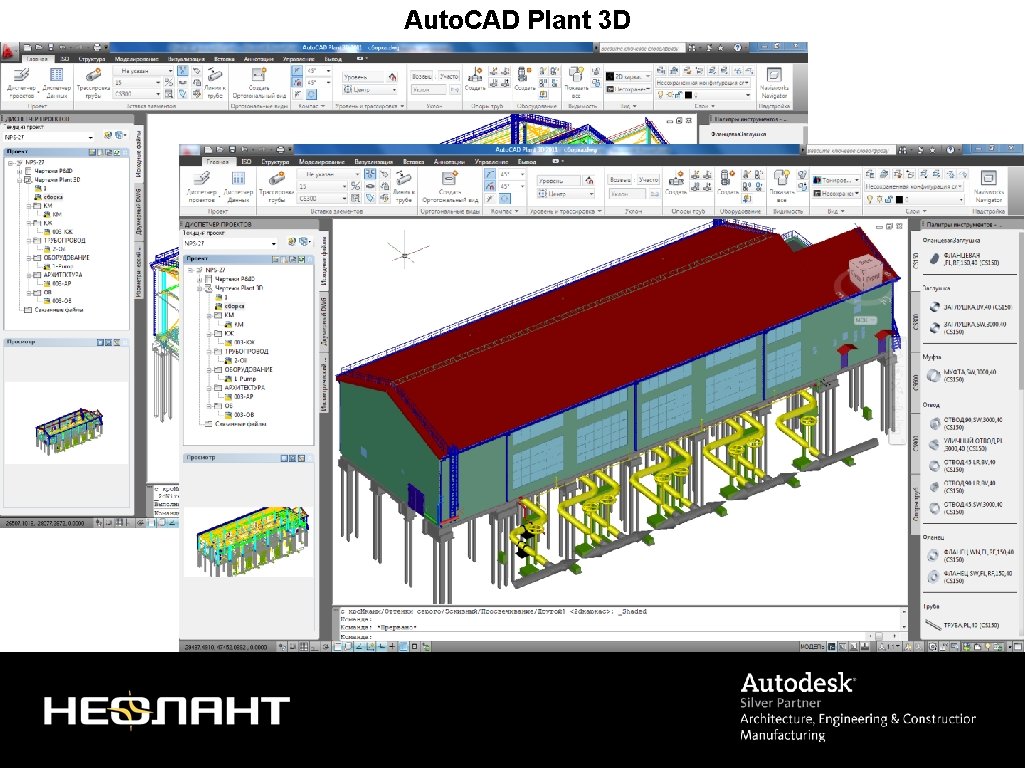Open Исходные файлы vertical tab in front window
This screenshot has width=1025, height=768.
pyautogui.click(x=324, y=261)
